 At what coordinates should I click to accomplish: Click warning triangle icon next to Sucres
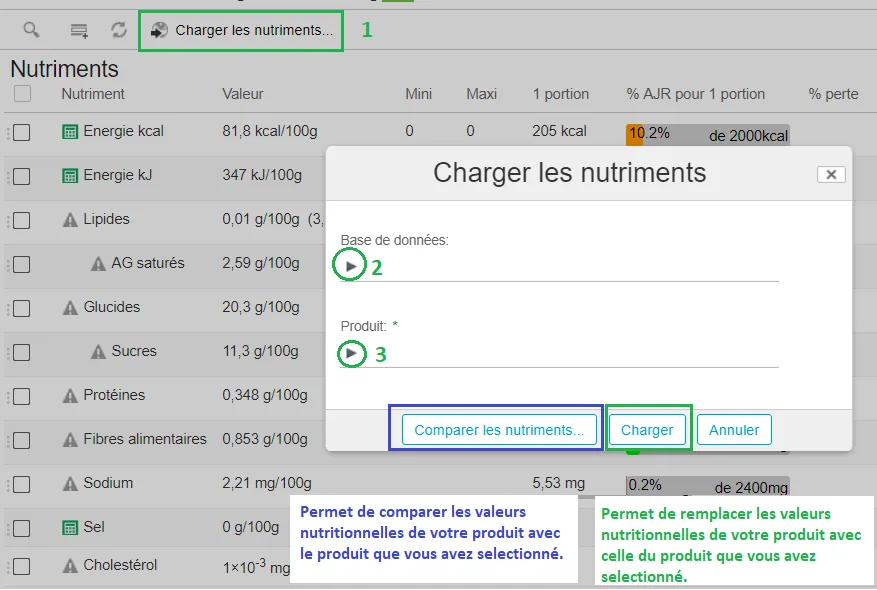(x=98, y=352)
